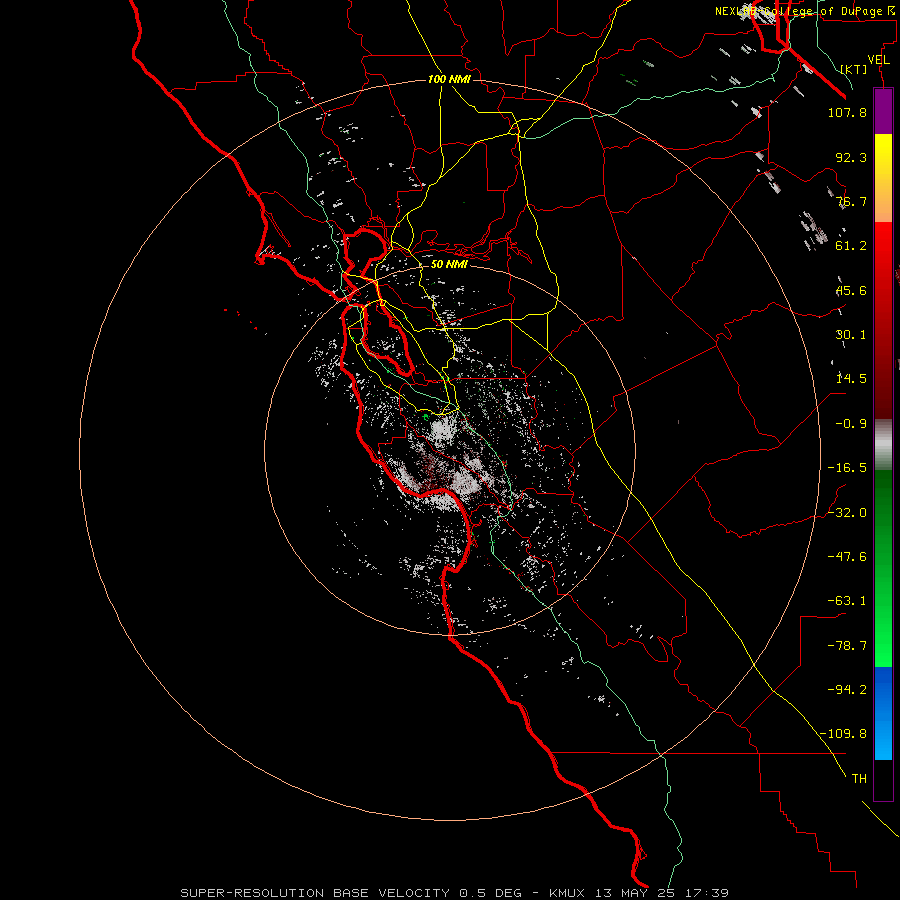Click the 100 NMI range ring label
The width and height of the screenshot is (900, 900).
click(x=449, y=79)
